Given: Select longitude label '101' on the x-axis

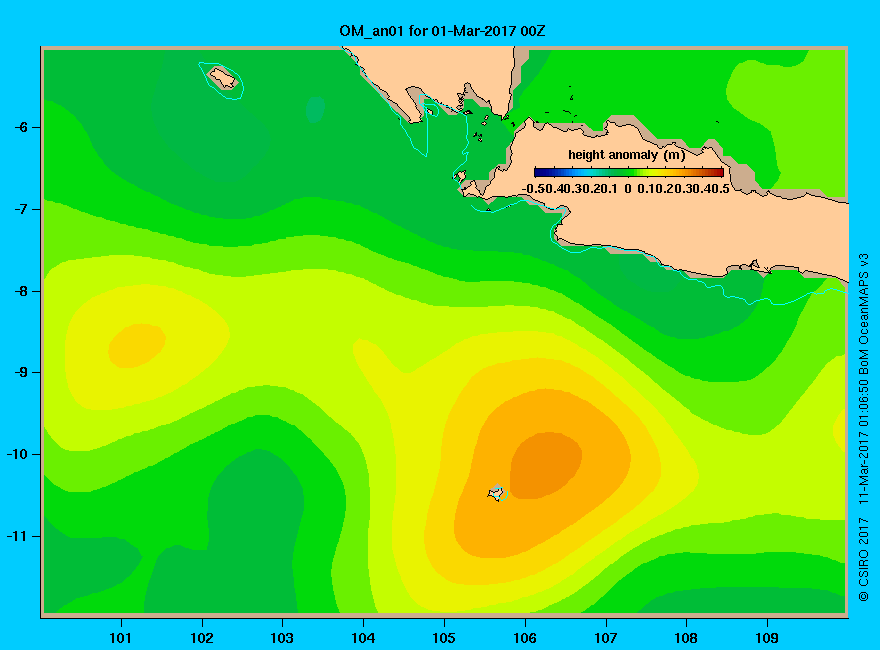Looking at the screenshot, I should [x=121, y=638].
